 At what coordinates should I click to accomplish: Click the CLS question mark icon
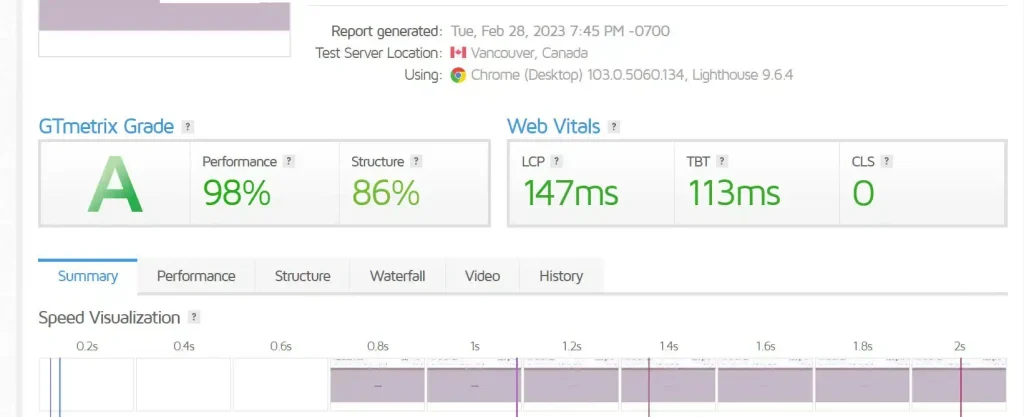click(886, 161)
